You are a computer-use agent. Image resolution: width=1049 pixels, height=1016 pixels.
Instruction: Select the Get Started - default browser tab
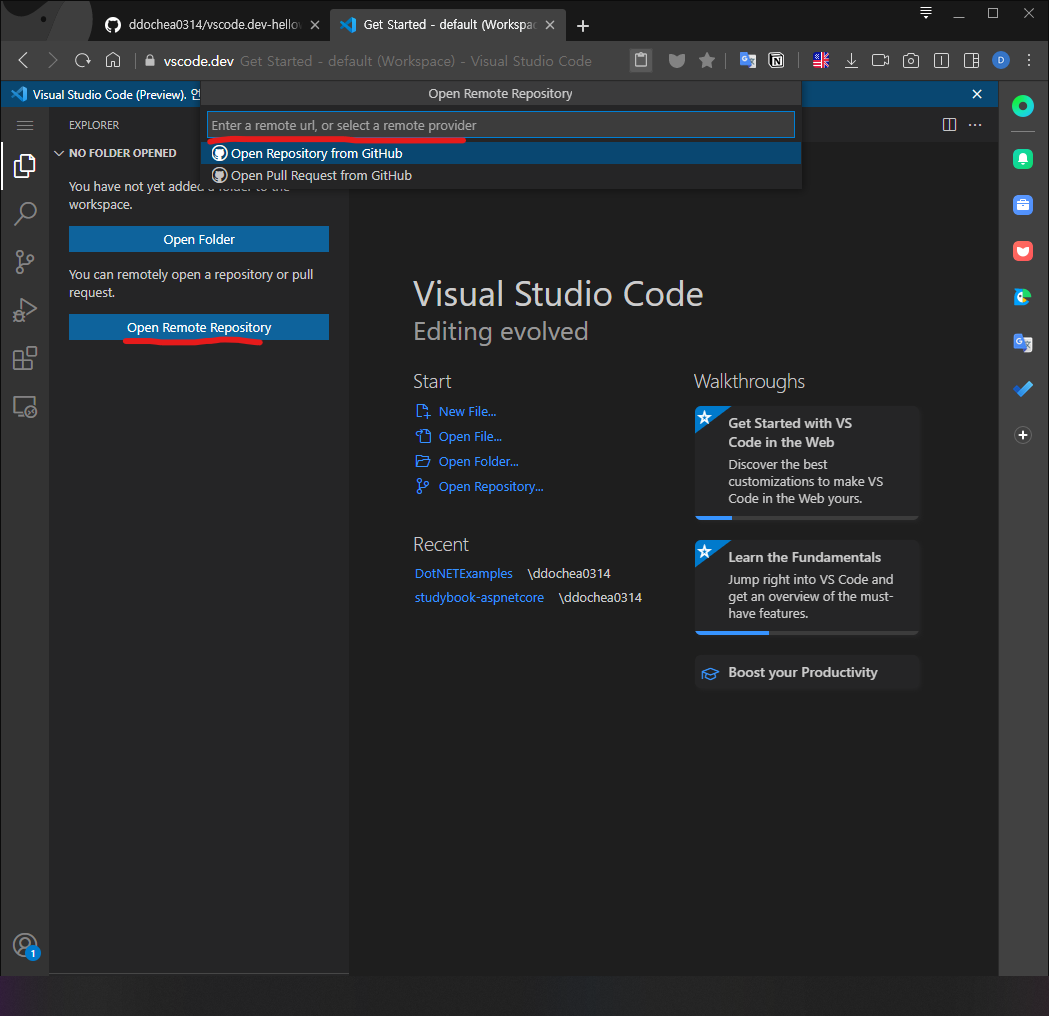coord(447,25)
